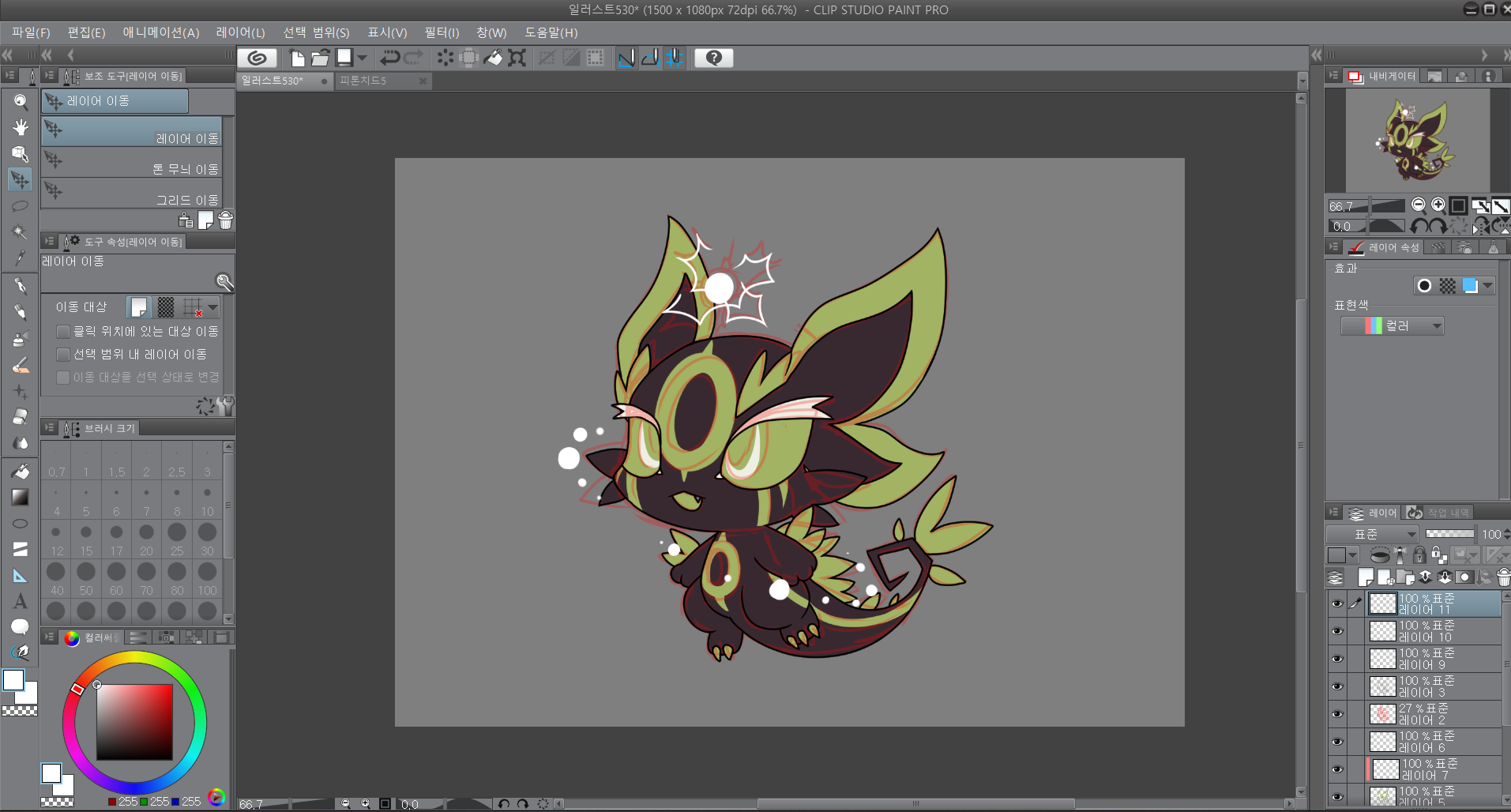
Task: Zoom out in Navigator panel
Action: pyautogui.click(x=1419, y=205)
